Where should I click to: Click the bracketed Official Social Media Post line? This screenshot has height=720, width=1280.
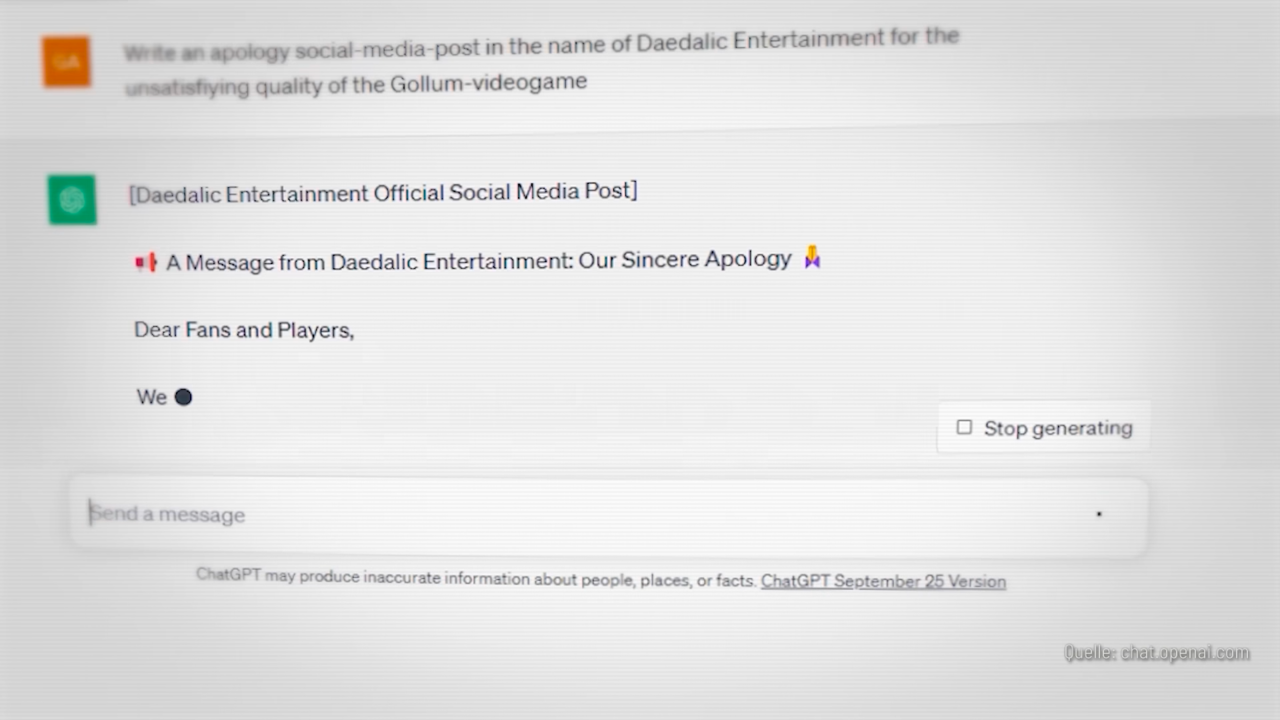[383, 193]
